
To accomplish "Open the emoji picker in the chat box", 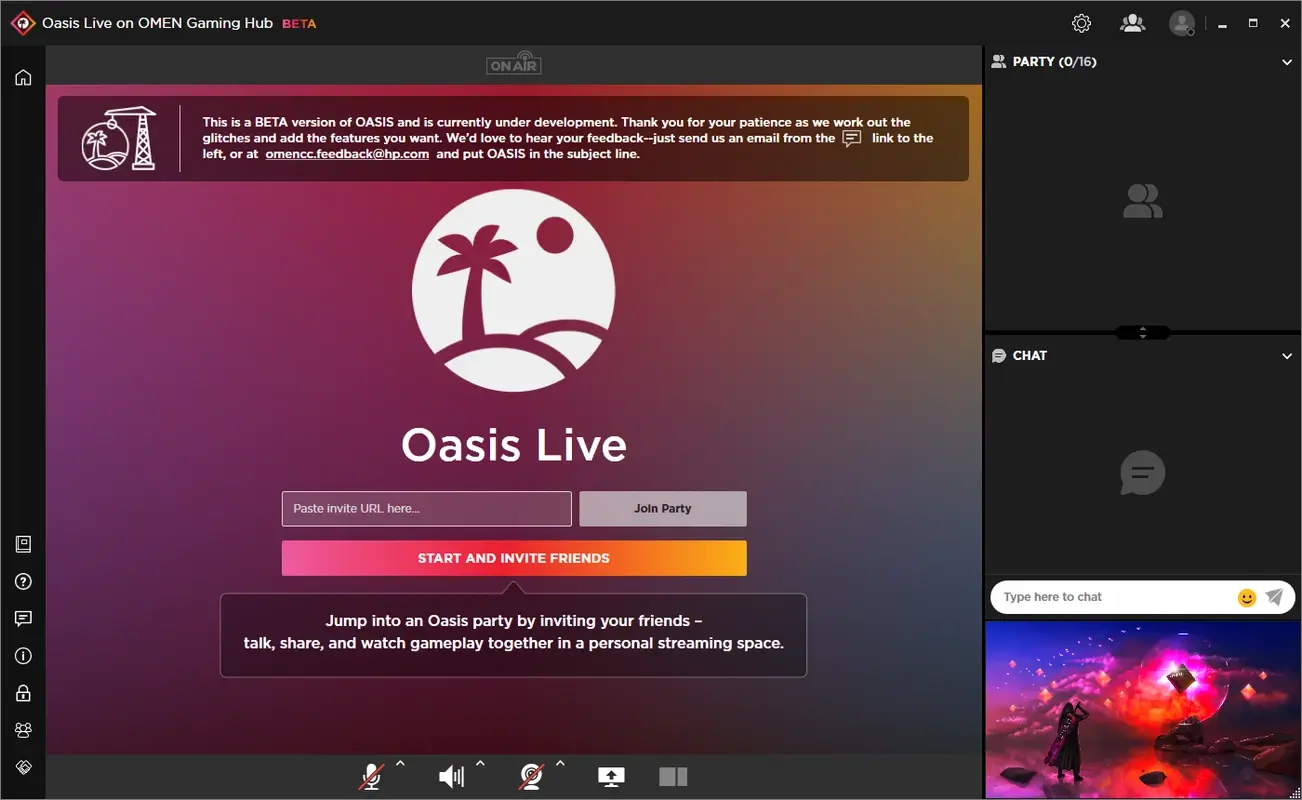I will pos(1246,597).
